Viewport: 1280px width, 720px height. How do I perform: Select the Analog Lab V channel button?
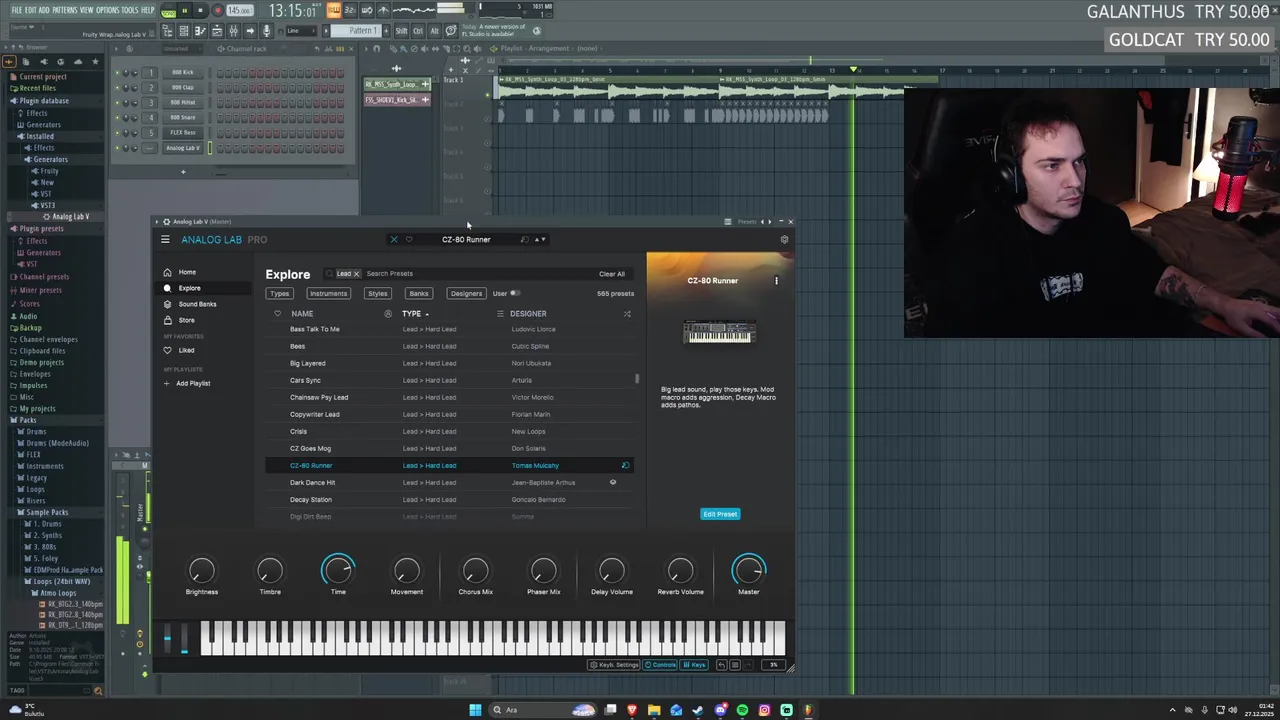pos(183,148)
